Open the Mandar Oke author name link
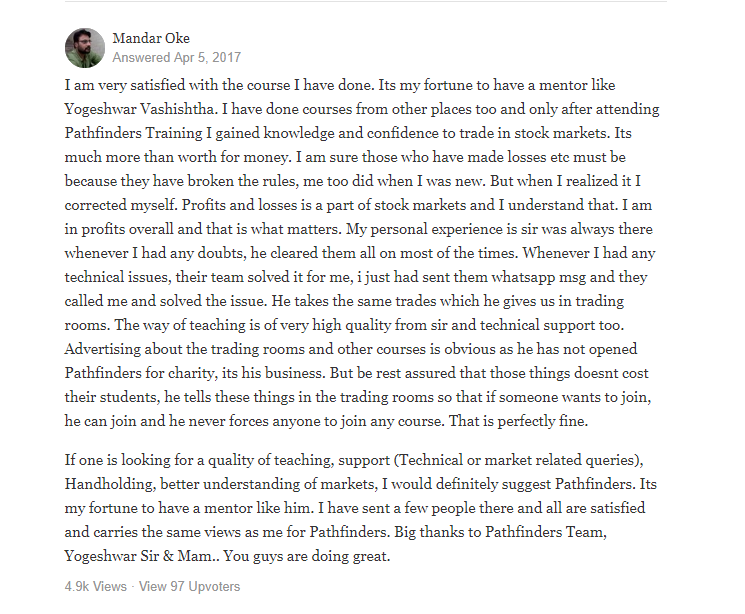The width and height of the screenshot is (745, 614). tap(151, 38)
